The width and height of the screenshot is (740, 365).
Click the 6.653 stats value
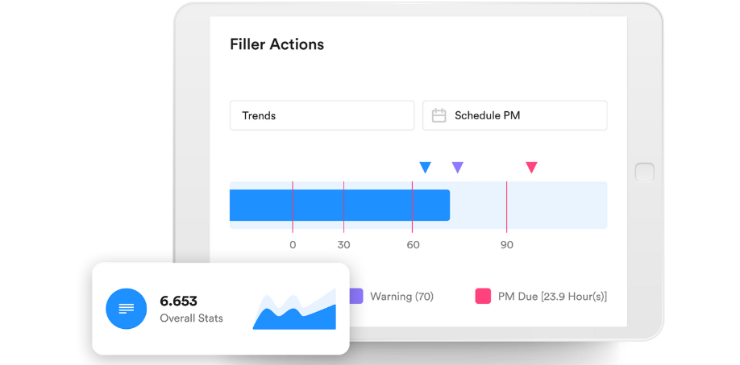[x=178, y=301]
